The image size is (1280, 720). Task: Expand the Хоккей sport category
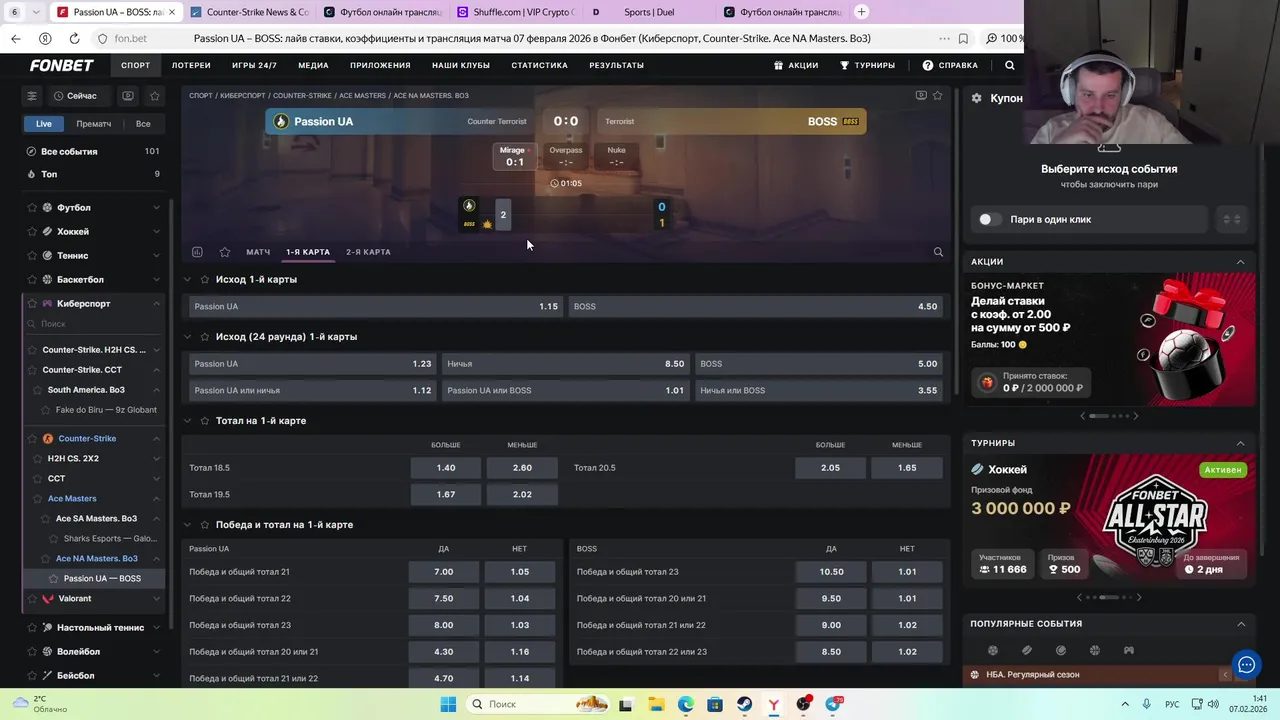pos(156,232)
